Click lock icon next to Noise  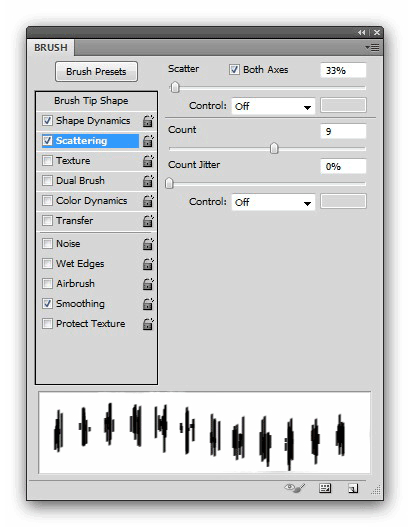(148, 244)
